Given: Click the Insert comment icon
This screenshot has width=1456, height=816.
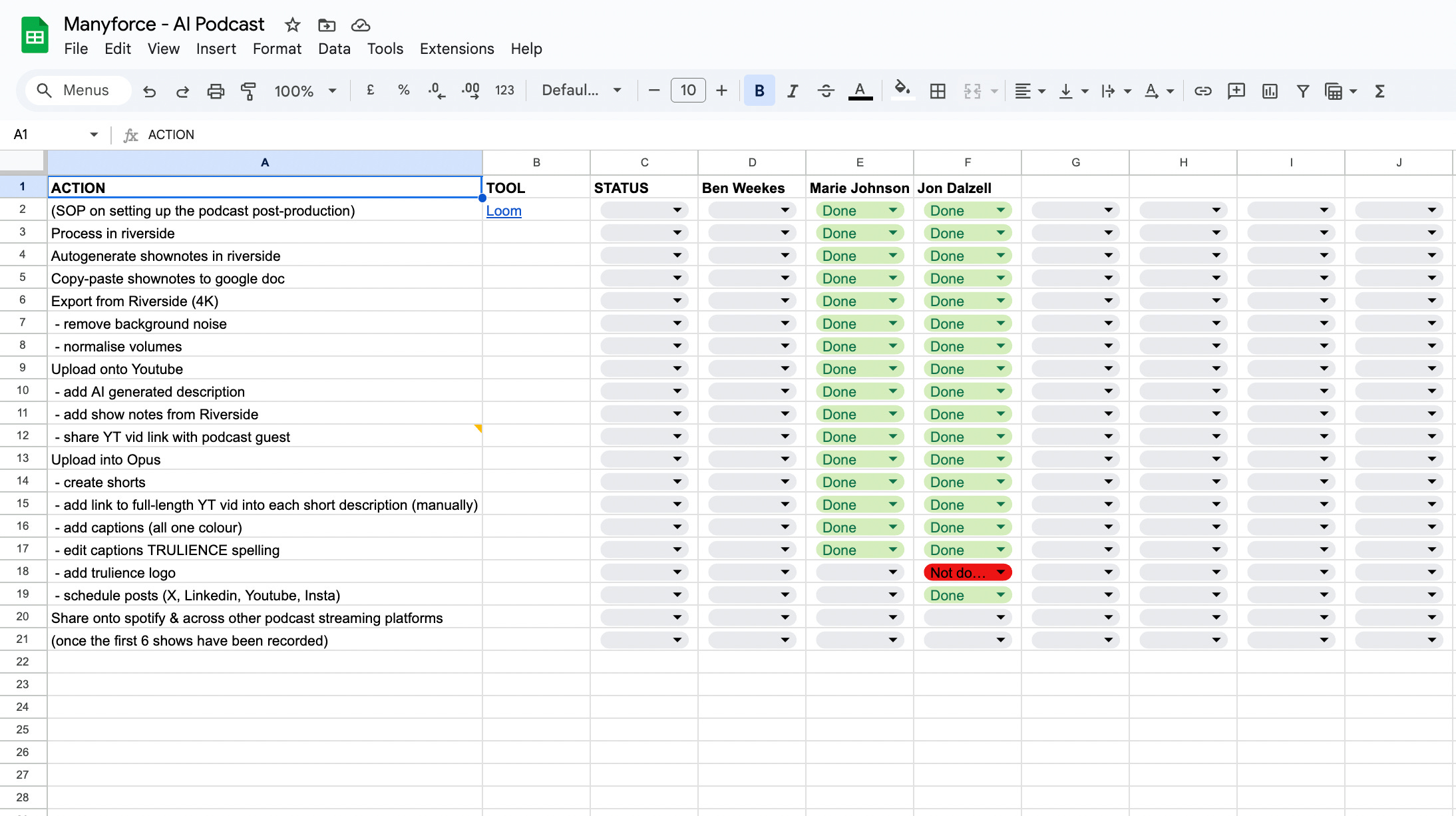Looking at the screenshot, I should coord(1236,91).
